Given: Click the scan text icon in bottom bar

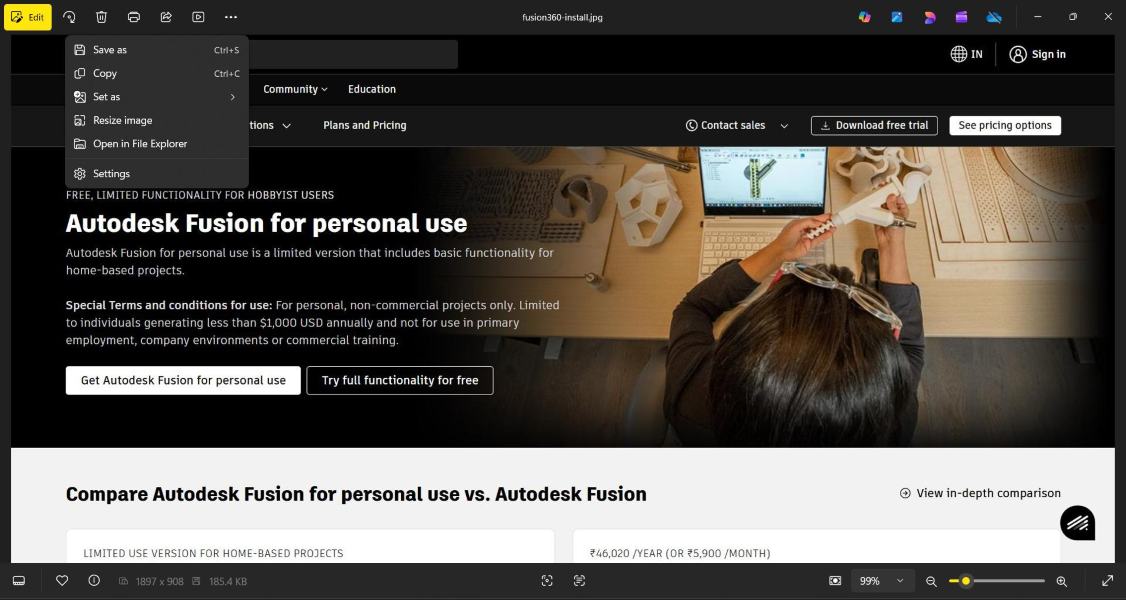Looking at the screenshot, I should click(580, 581).
